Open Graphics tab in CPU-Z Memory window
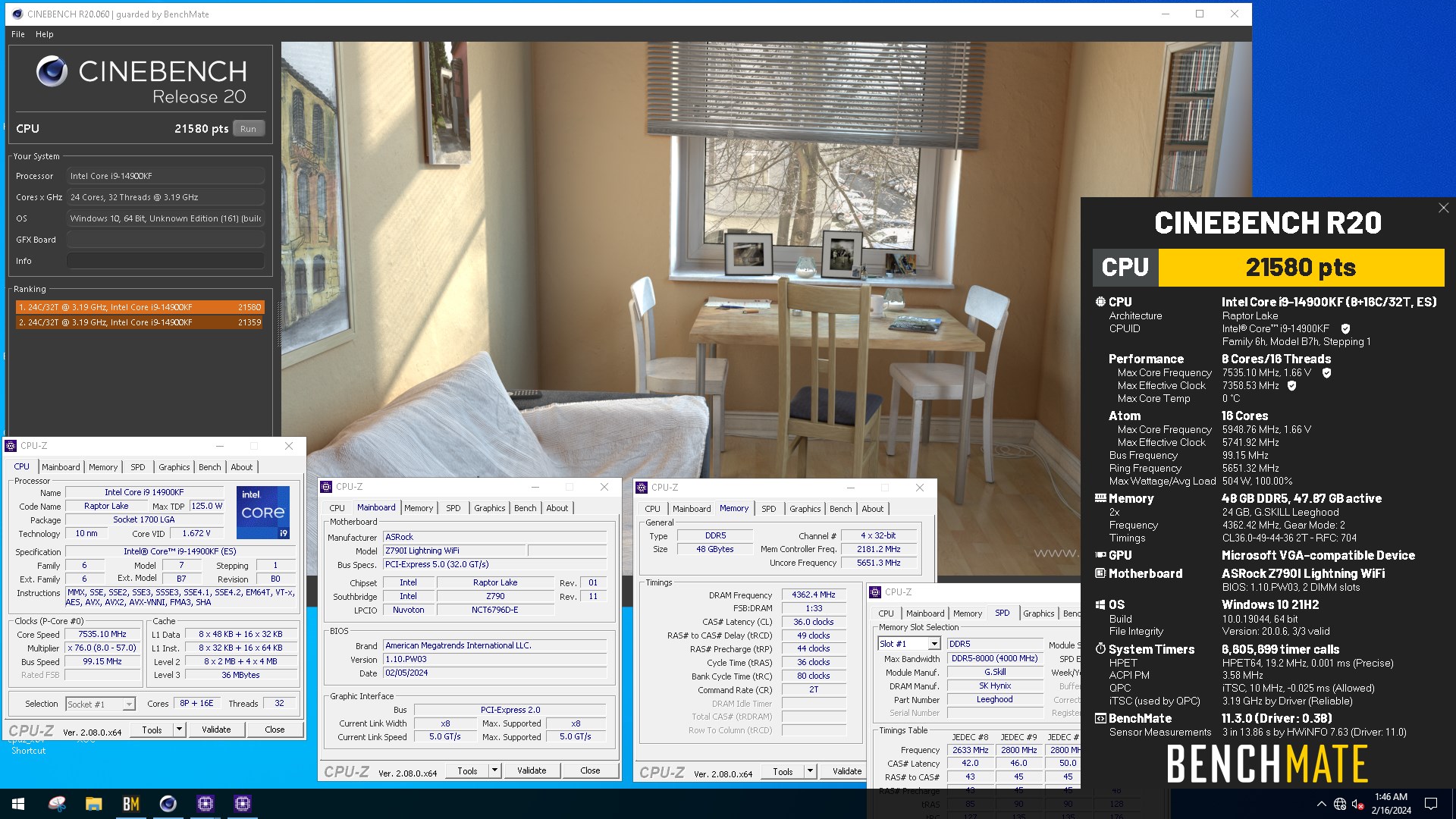 tap(805, 509)
